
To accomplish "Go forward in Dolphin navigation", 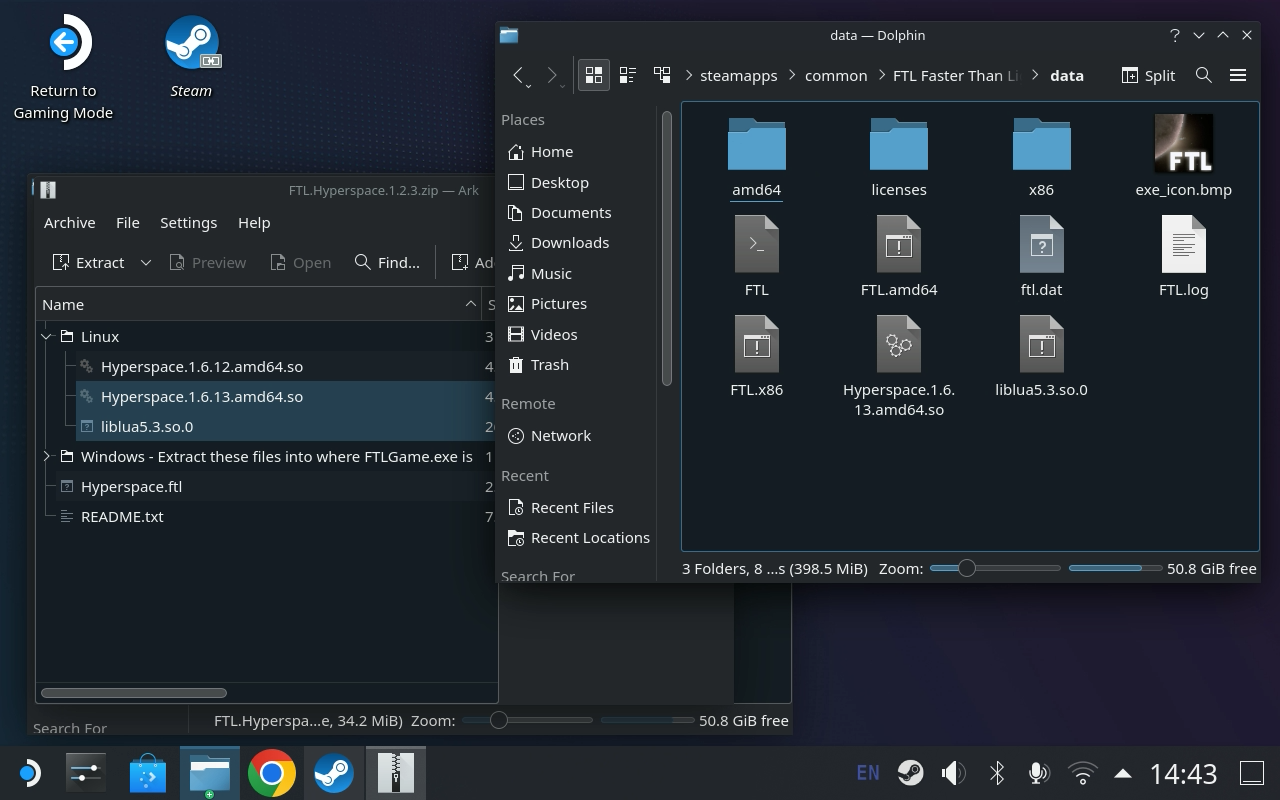I will pyautogui.click(x=552, y=75).
